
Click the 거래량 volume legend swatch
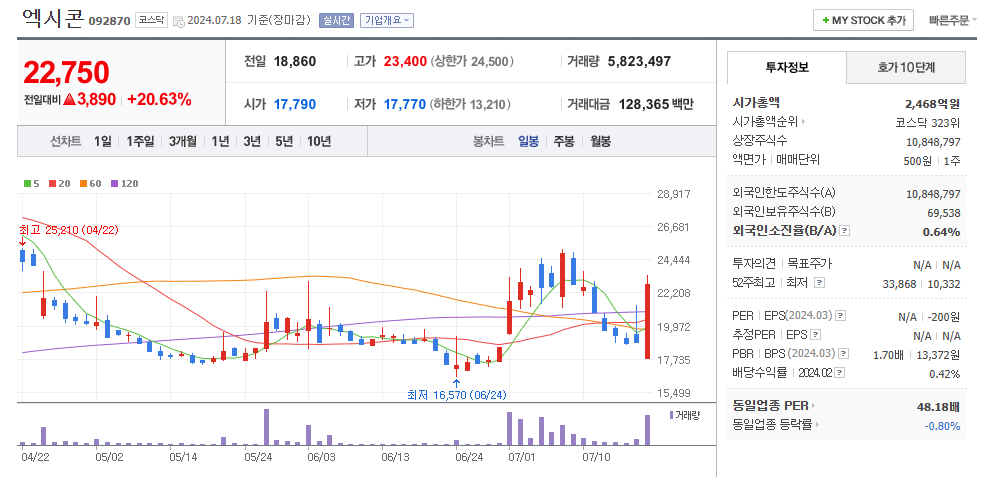point(671,415)
